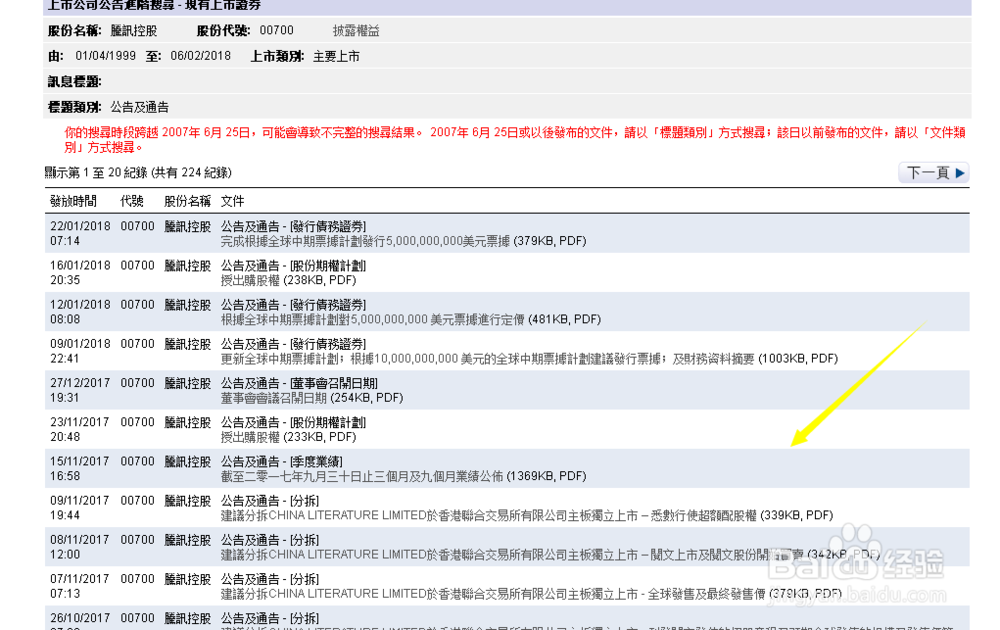The width and height of the screenshot is (1000, 630).
Task: Select the 公告及通告 - [季度業績] title
Action: coord(282,462)
